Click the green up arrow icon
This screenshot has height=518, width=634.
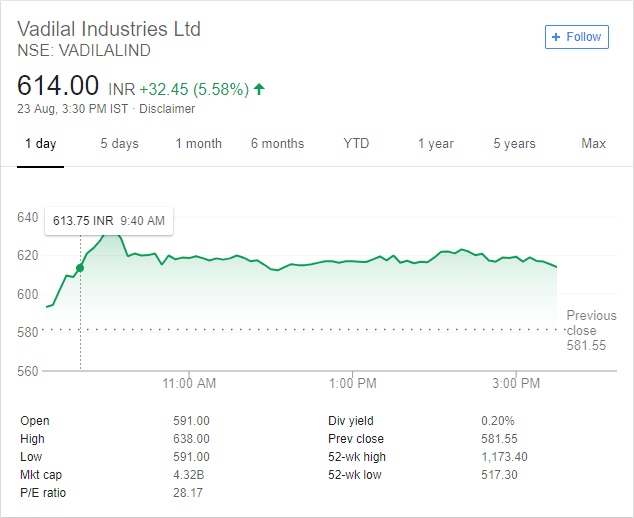coord(259,89)
